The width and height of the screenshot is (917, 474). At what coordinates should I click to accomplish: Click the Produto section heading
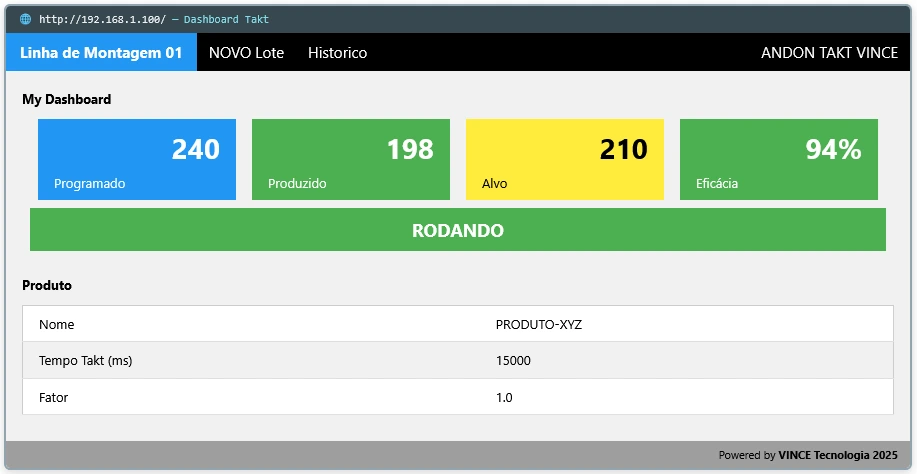click(47, 286)
